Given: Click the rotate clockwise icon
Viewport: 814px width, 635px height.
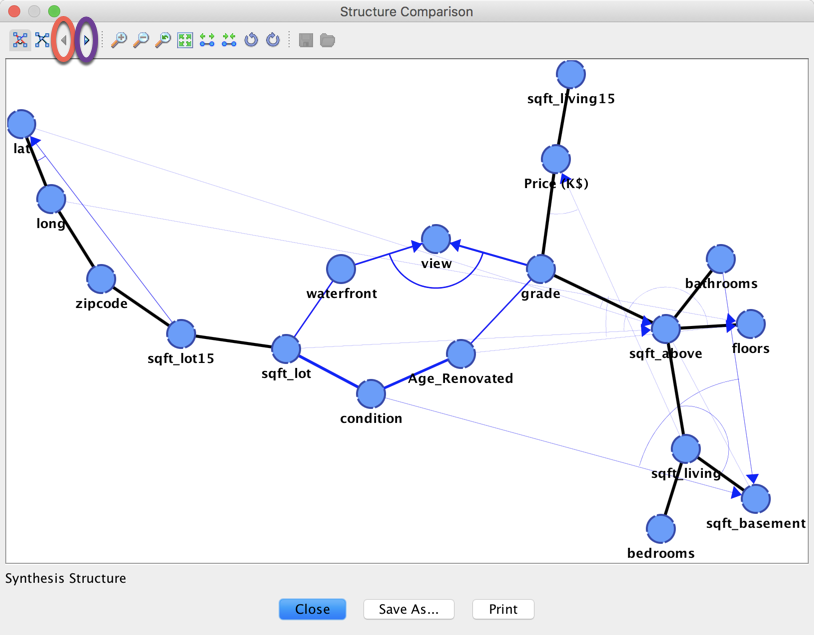Looking at the screenshot, I should (273, 40).
